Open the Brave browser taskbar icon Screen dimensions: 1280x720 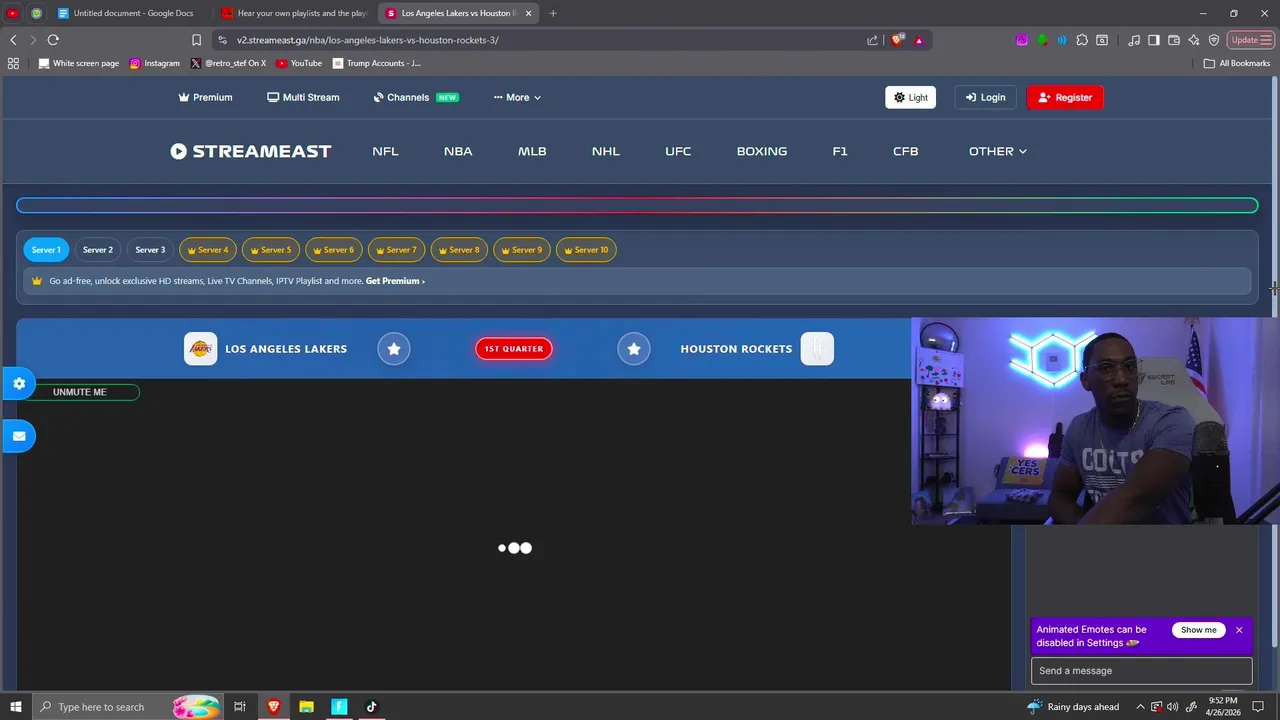[273, 707]
